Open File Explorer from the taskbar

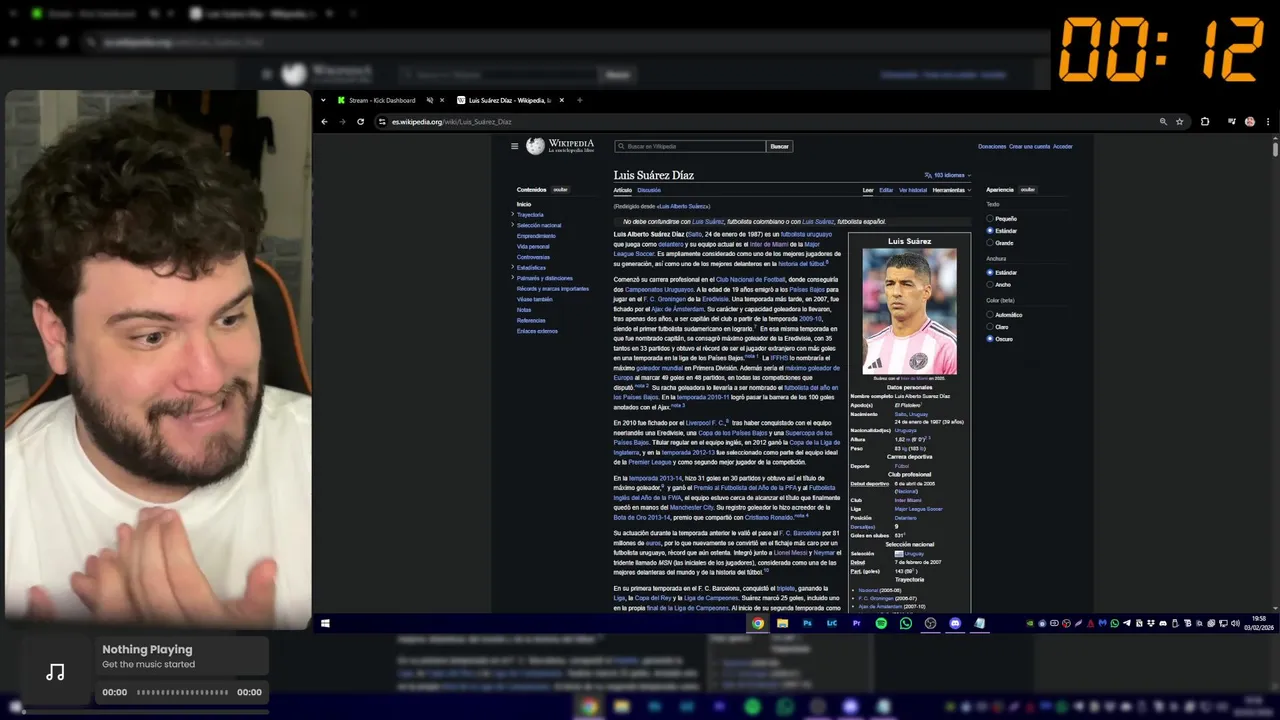point(782,623)
